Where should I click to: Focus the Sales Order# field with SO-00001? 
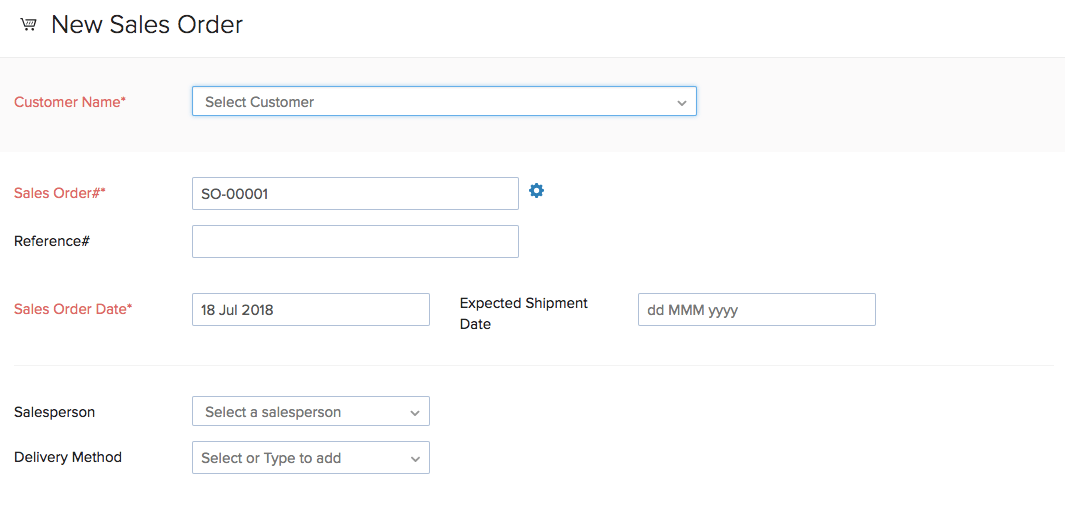point(354,194)
